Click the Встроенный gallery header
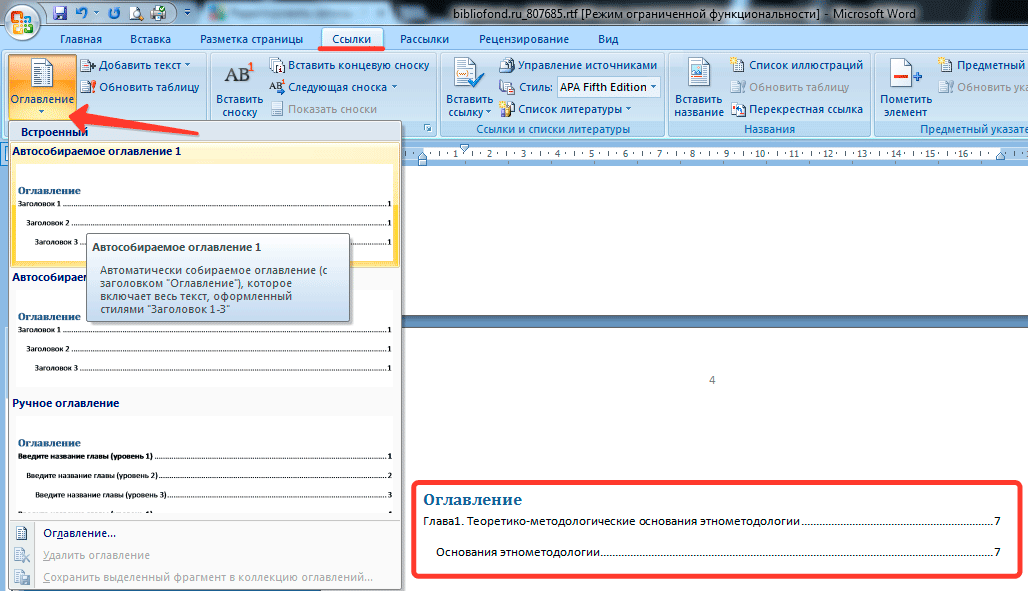 tap(205, 132)
